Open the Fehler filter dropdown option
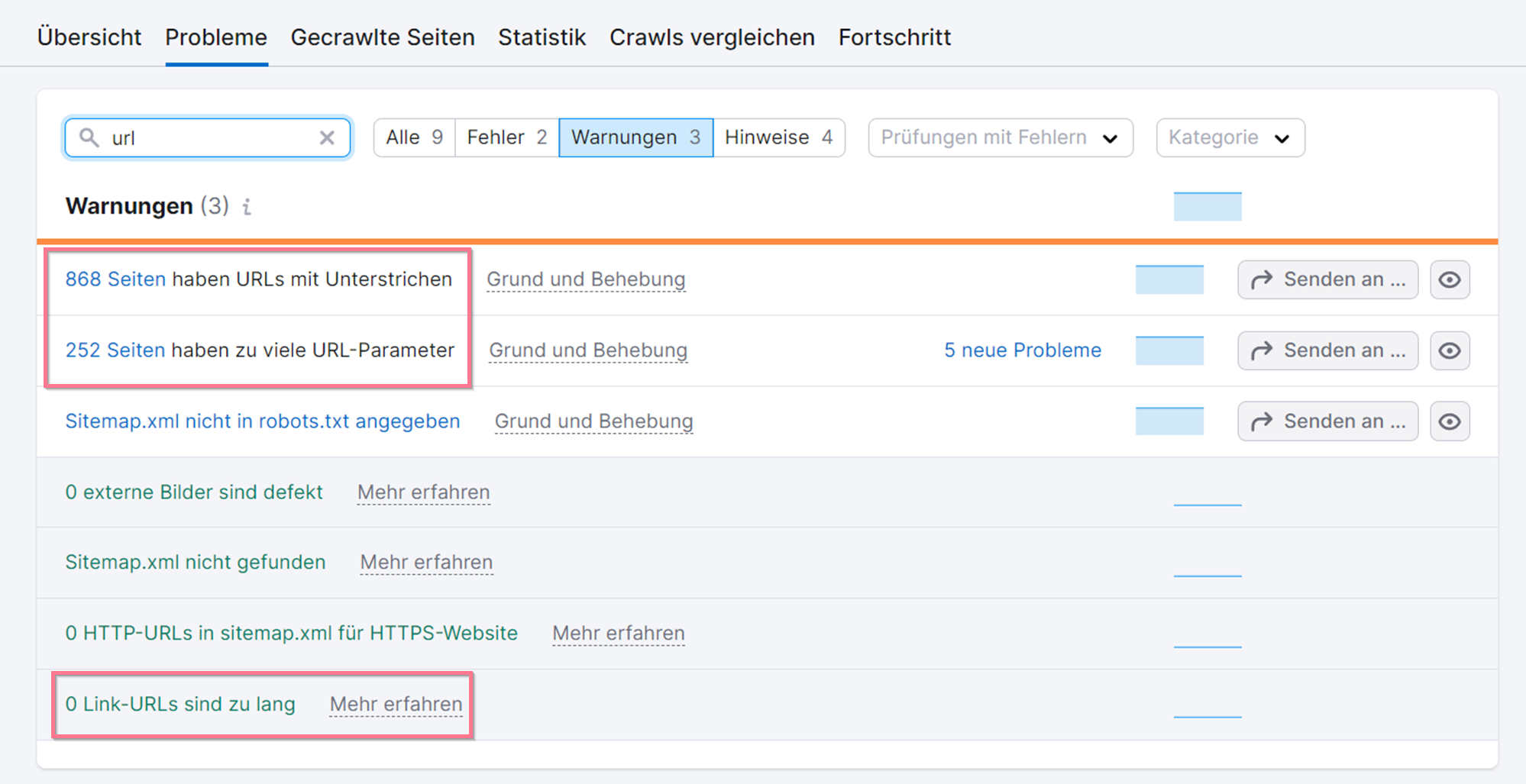The width and height of the screenshot is (1526, 784). click(x=505, y=137)
